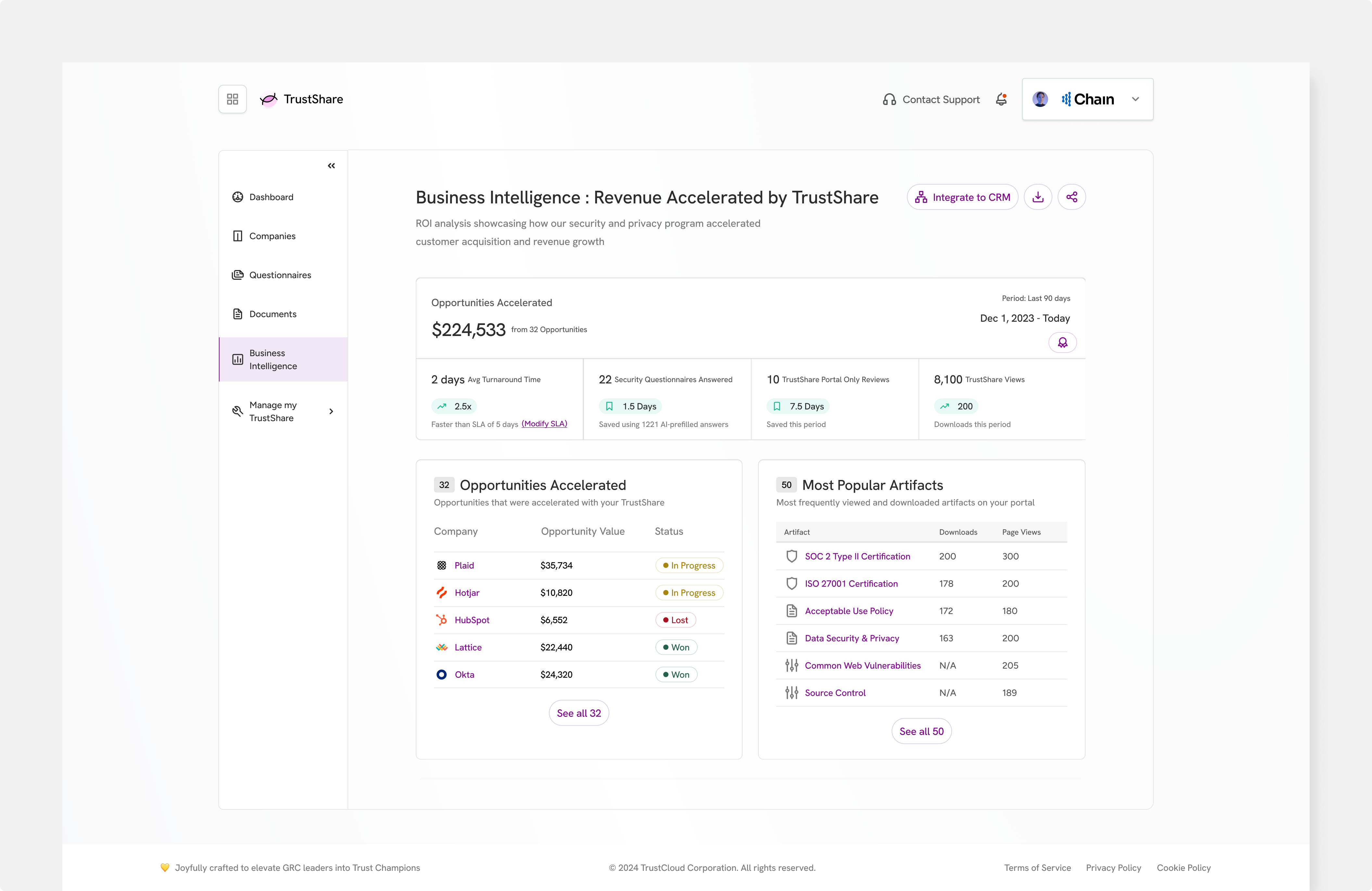Click the See all 50 button
Screen dimensions: 1372x891
point(921,731)
